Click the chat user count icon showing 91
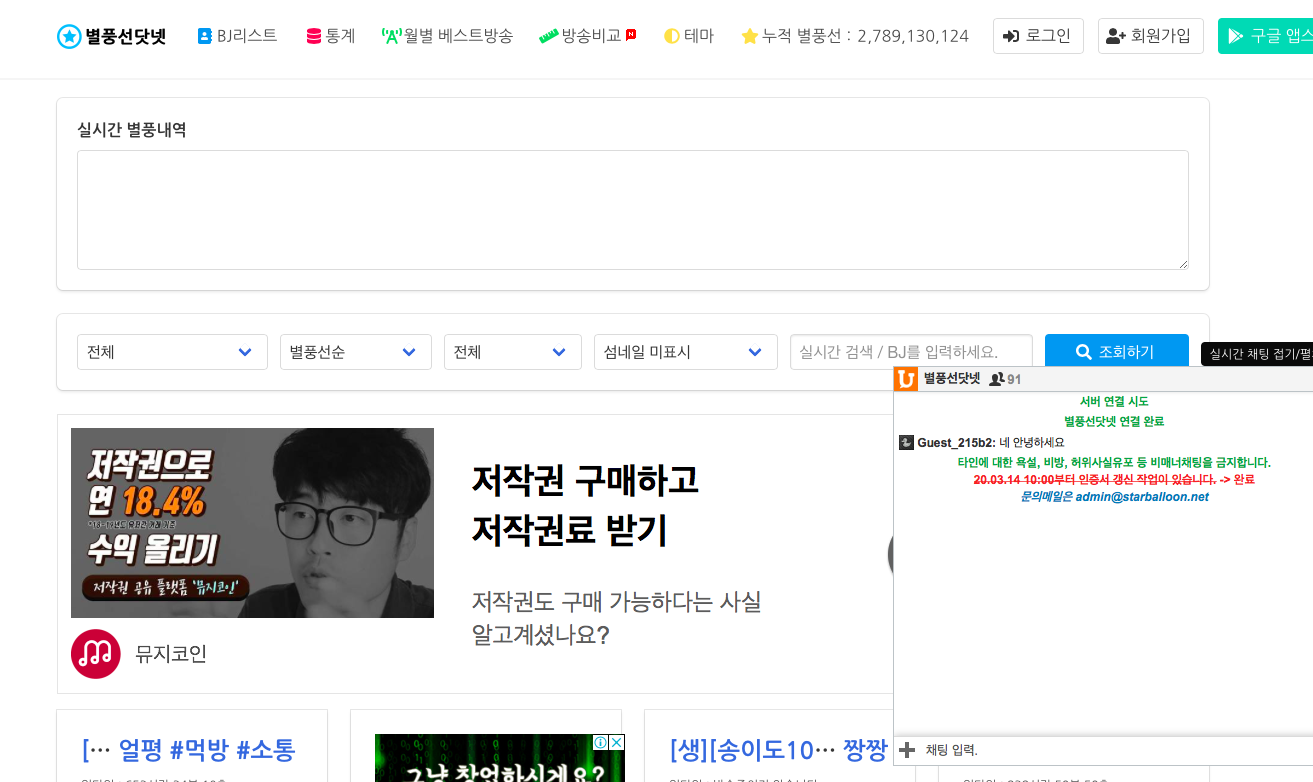The height and width of the screenshot is (782, 1313). click(996, 380)
